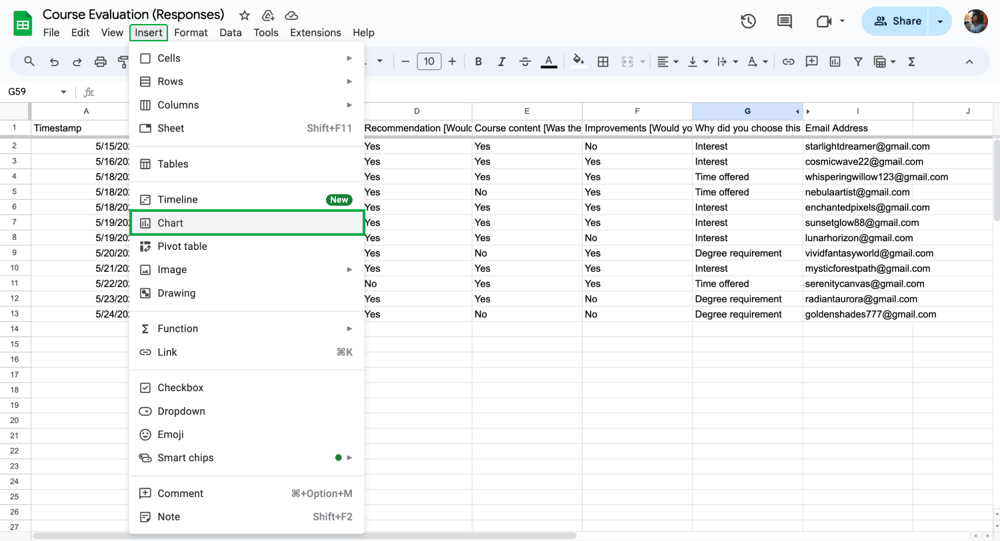Click the undo arrow icon
The width and height of the screenshot is (1000, 541).
pos(54,62)
